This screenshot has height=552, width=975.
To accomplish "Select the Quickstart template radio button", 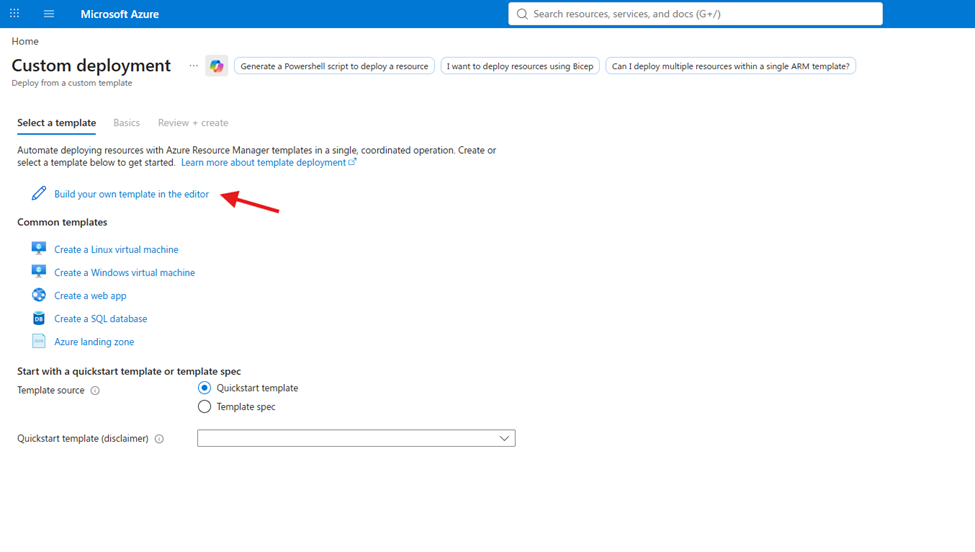I will [204, 388].
